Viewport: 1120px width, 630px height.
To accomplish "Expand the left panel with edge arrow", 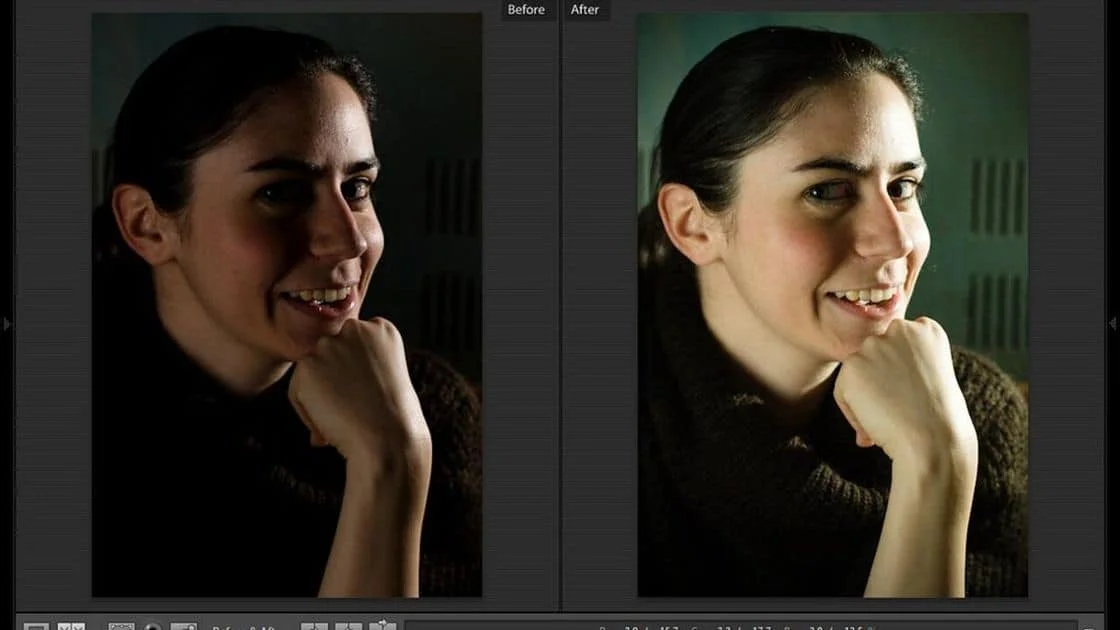I will coord(8,324).
